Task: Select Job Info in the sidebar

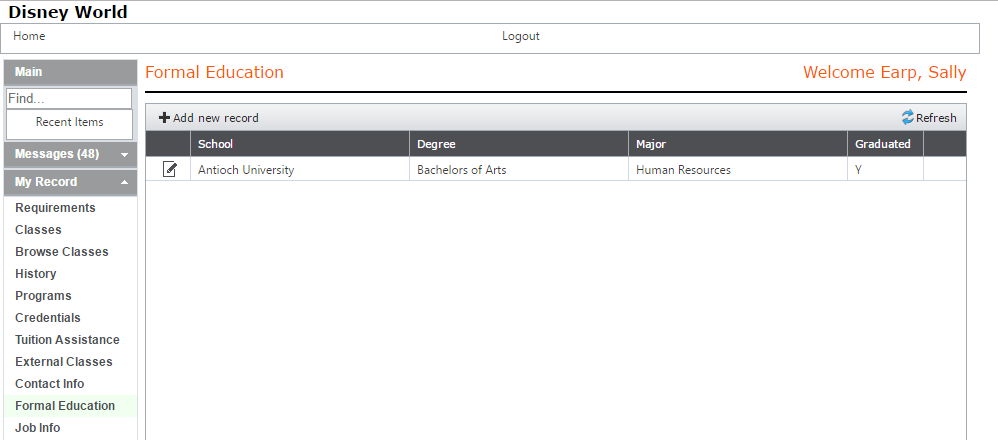Action: [x=38, y=428]
